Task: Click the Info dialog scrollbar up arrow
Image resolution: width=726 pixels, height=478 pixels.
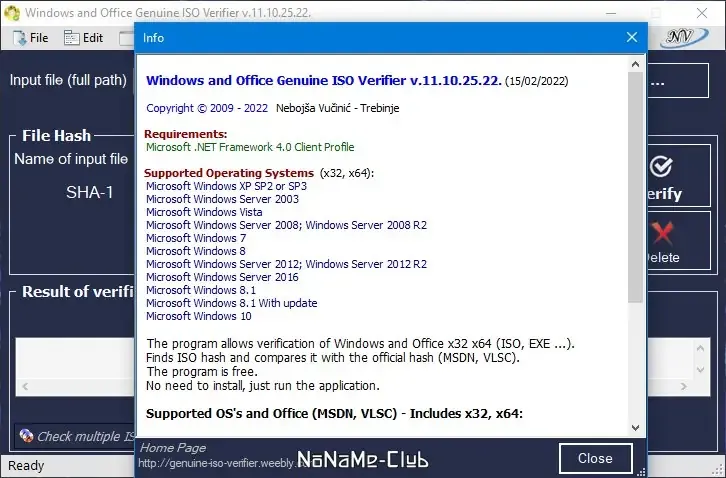Action: click(635, 64)
